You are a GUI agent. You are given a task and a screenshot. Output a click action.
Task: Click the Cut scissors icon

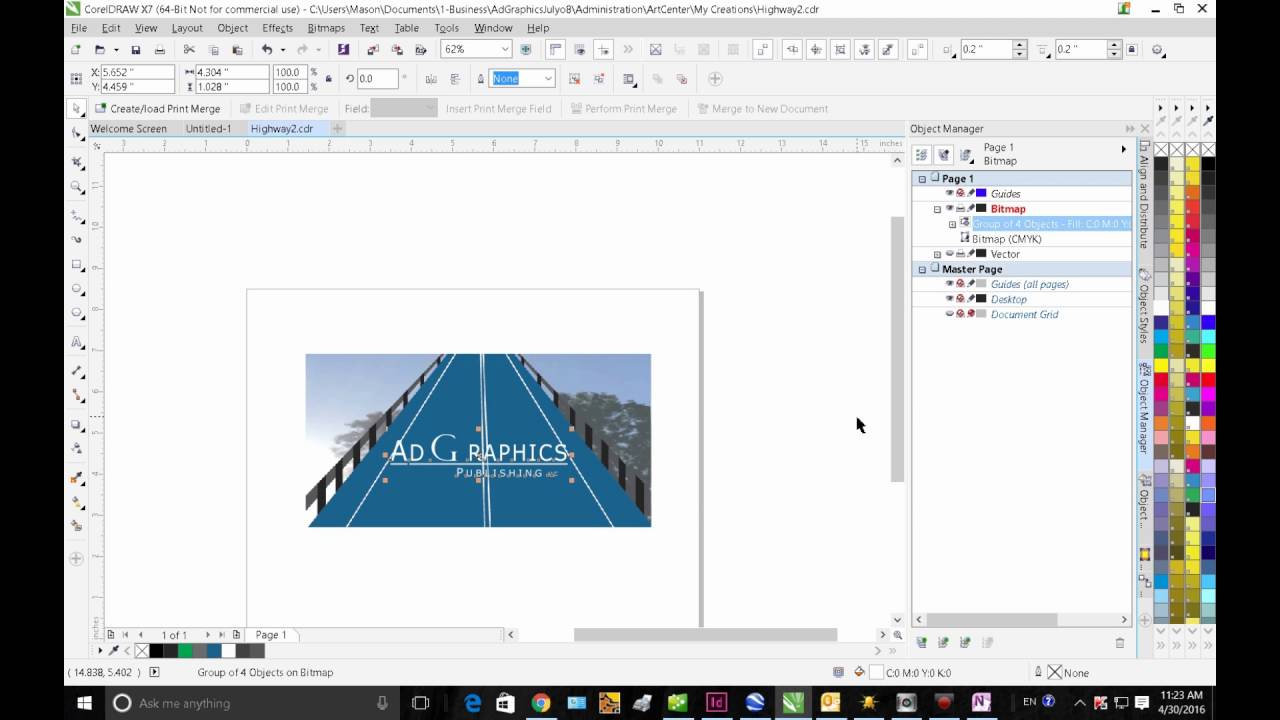pos(188,49)
